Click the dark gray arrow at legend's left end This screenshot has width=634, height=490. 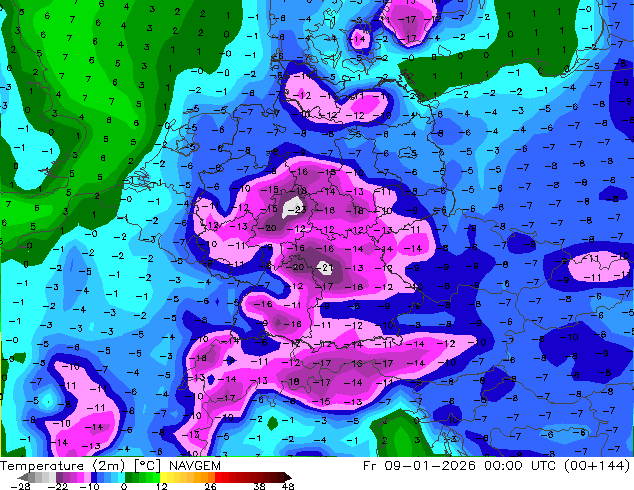point(23,477)
